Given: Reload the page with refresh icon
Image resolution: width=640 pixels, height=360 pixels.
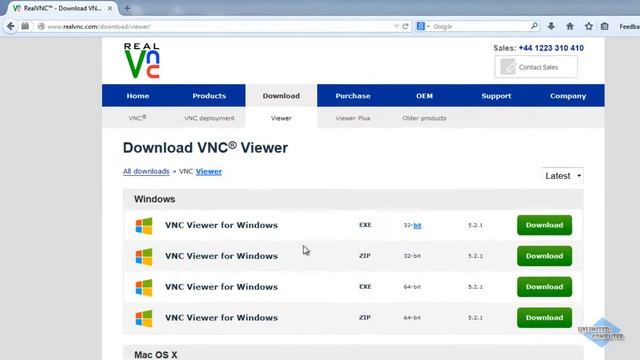Looking at the screenshot, I should point(405,27).
